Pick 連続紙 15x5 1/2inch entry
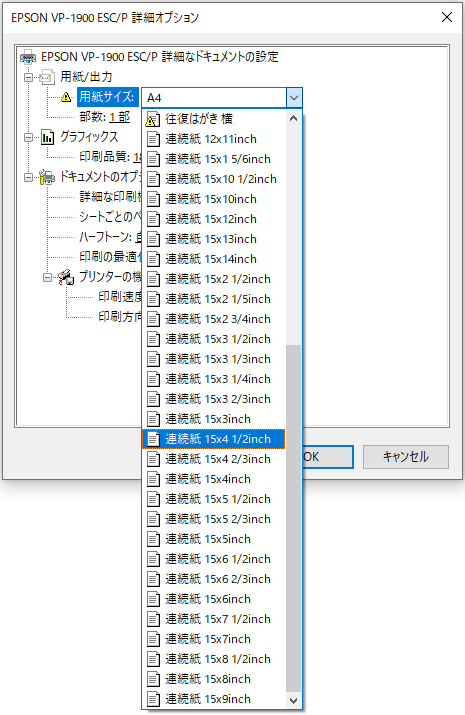This screenshot has height=715, width=465. coord(213,499)
